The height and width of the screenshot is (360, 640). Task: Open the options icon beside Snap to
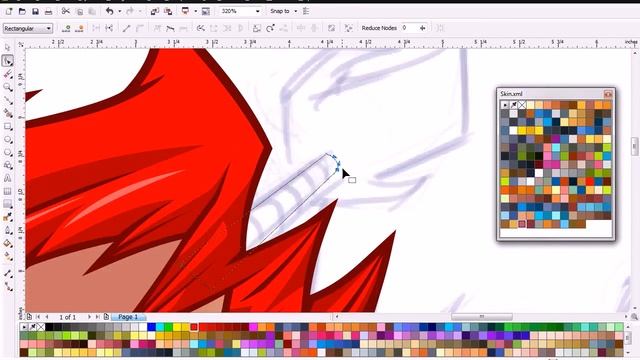(306, 11)
